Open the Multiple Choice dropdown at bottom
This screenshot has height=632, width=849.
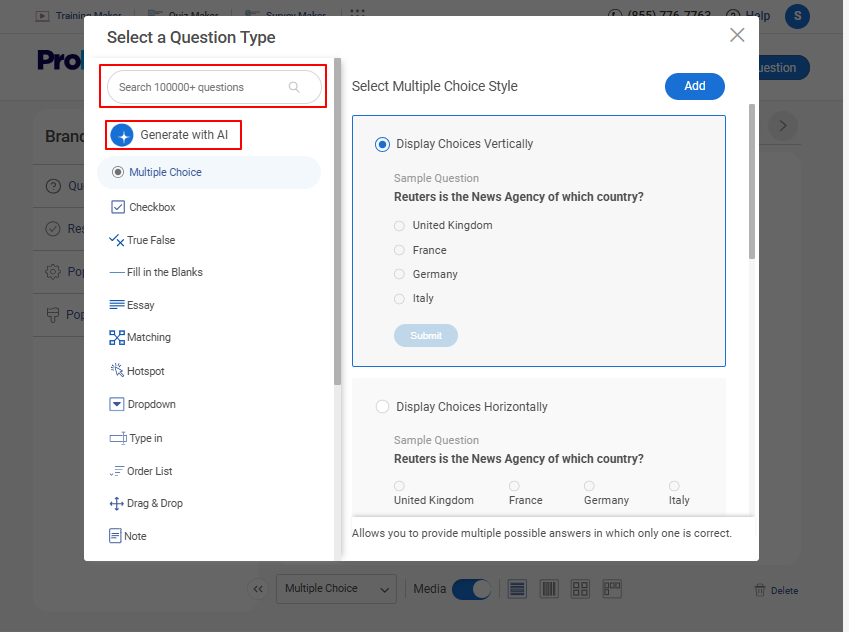click(335, 589)
